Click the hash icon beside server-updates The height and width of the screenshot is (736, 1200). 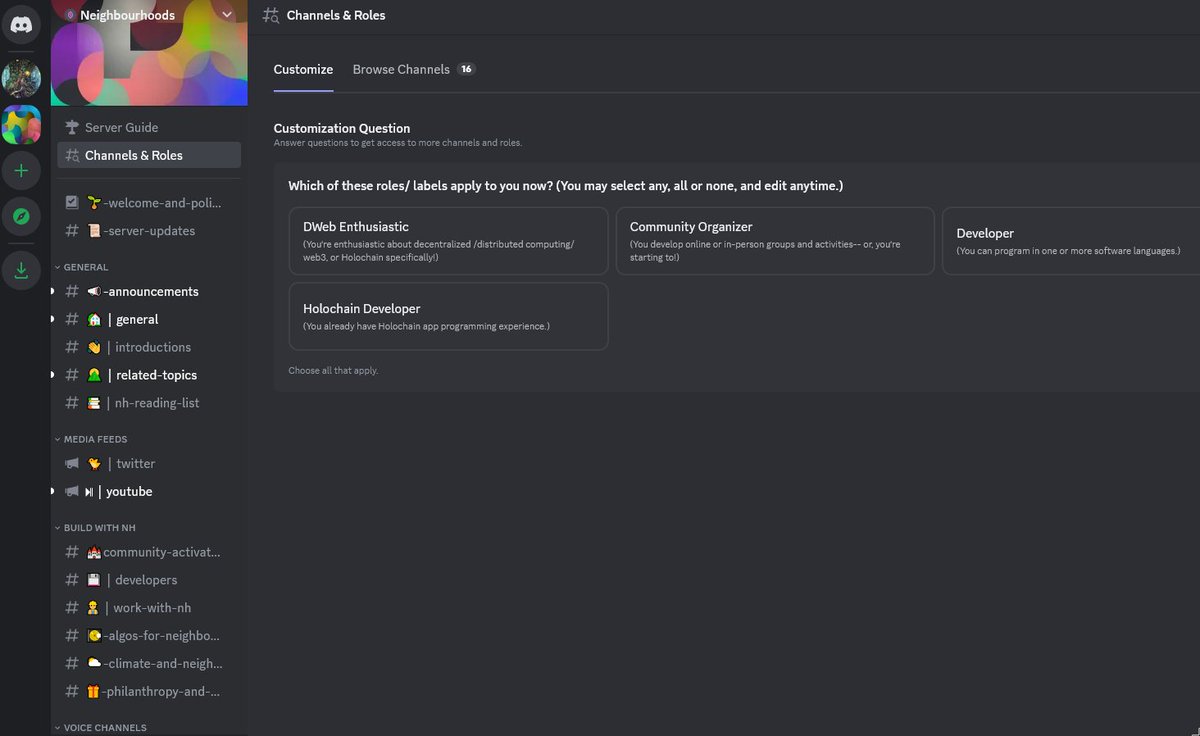[71, 231]
